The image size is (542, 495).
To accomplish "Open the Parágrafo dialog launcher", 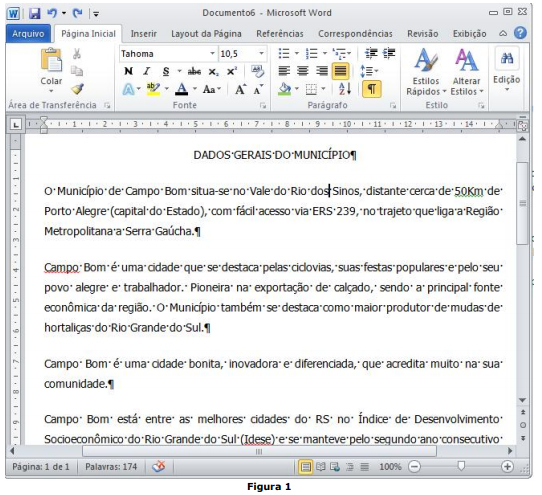I will (393, 106).
